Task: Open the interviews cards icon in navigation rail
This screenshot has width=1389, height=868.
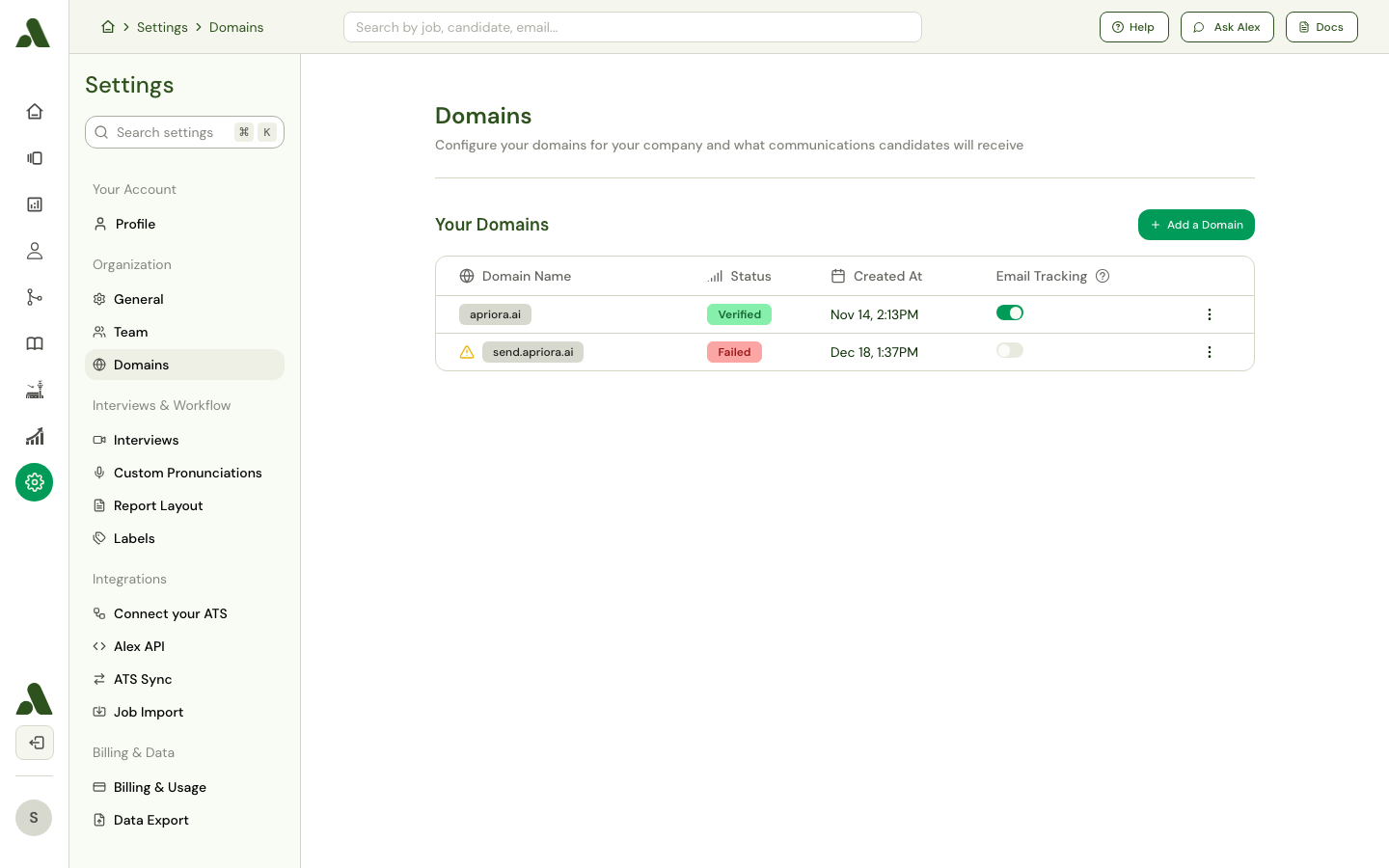Action: pyautogui.click(x=35, y=158)
